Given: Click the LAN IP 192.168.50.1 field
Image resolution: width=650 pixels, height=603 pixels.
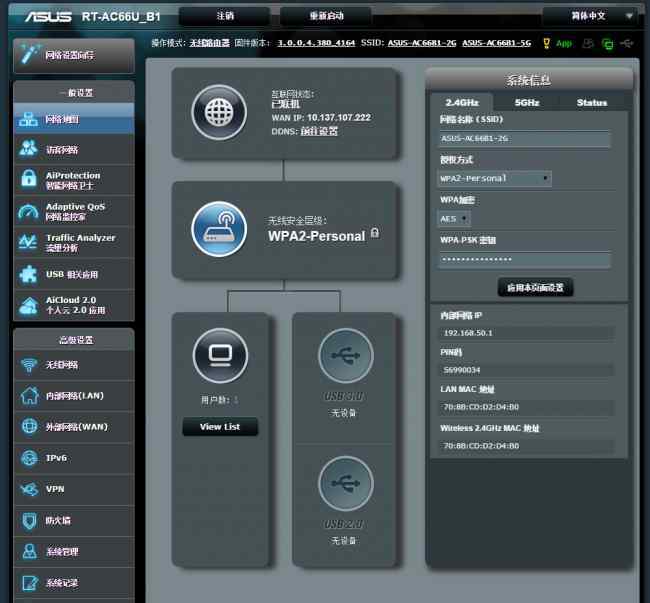Looking at the screenshot, I should pyautogui.click(x=526, y=333).
